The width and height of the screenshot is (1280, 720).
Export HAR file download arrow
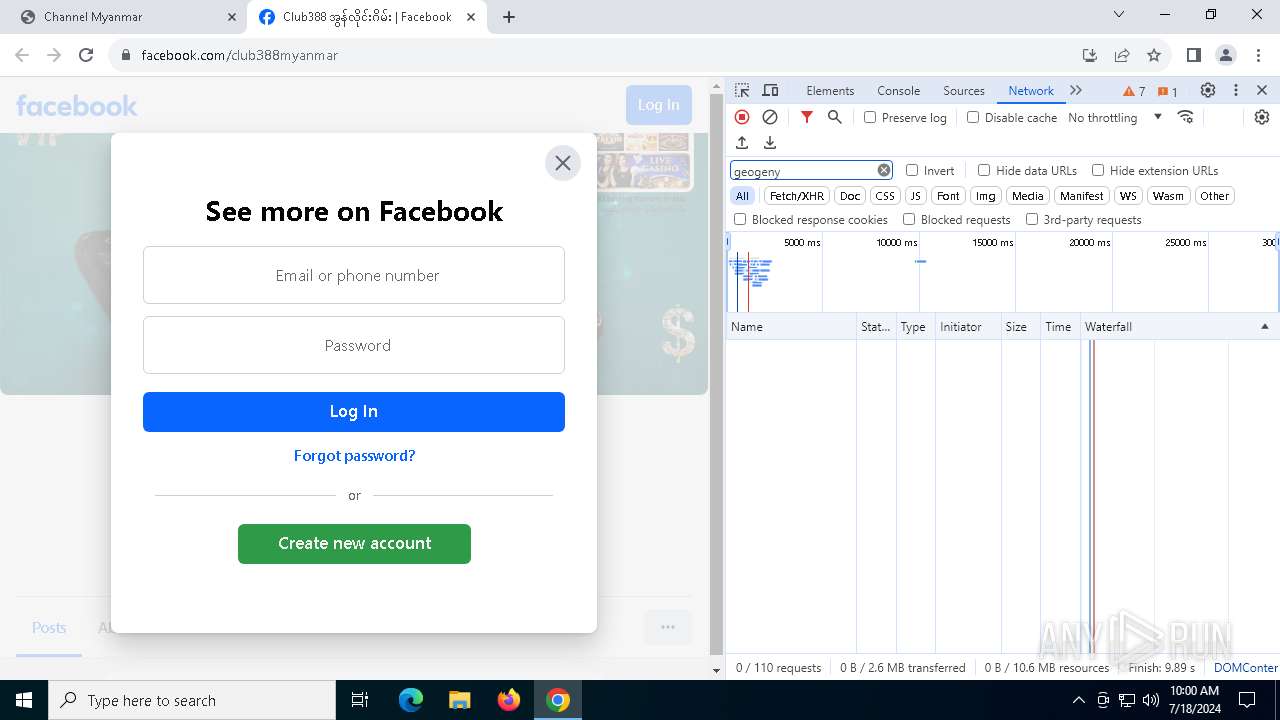pyautogui.click(x=770, y=143)
